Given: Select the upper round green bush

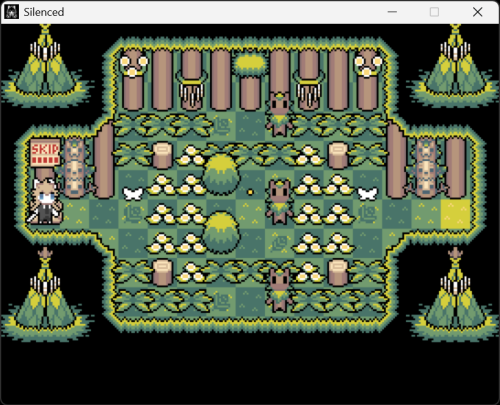Looking at the screenshot, I should tap(221, 174).
